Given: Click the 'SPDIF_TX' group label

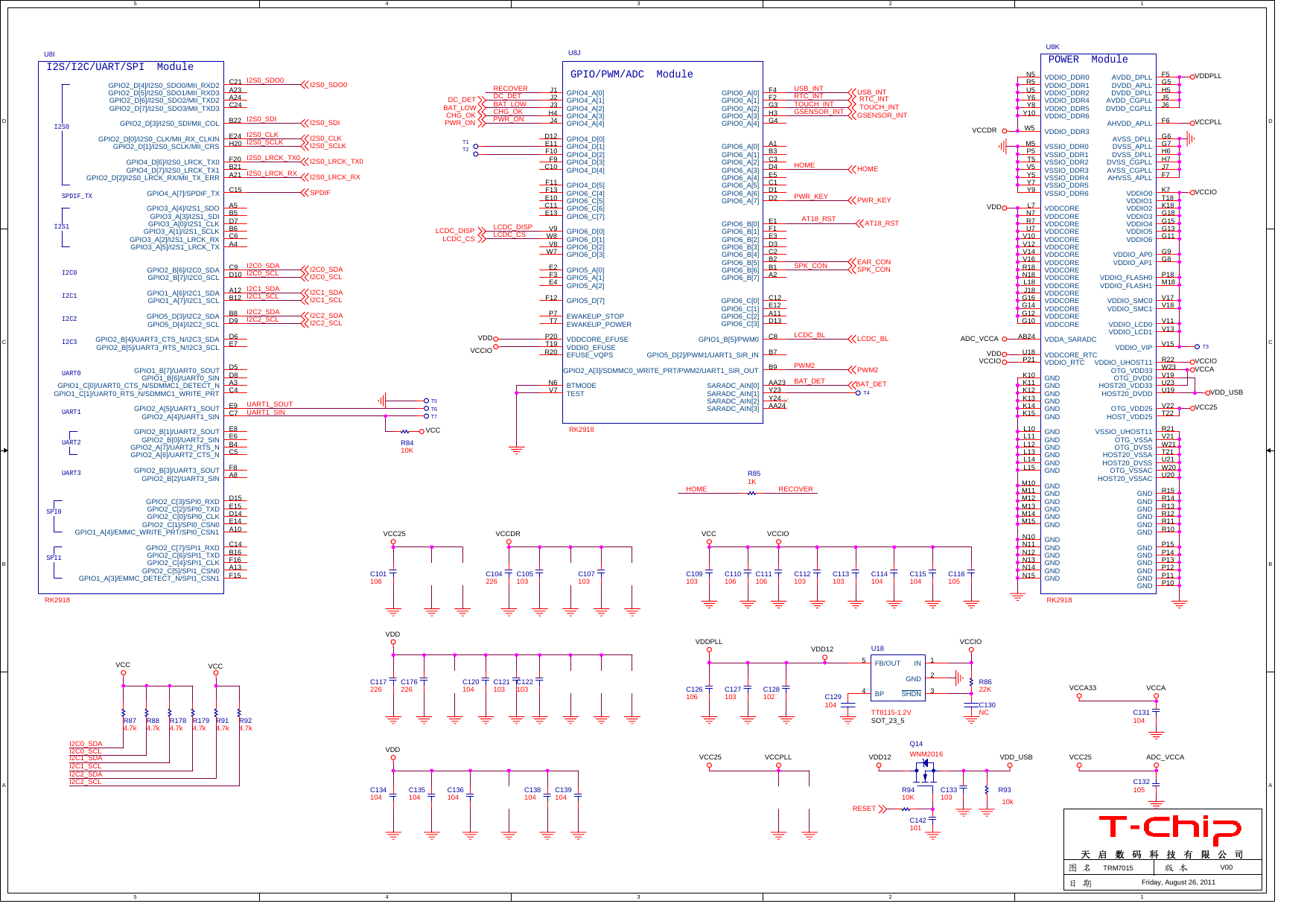Looking at the screenshot, I should pos(77,197).
